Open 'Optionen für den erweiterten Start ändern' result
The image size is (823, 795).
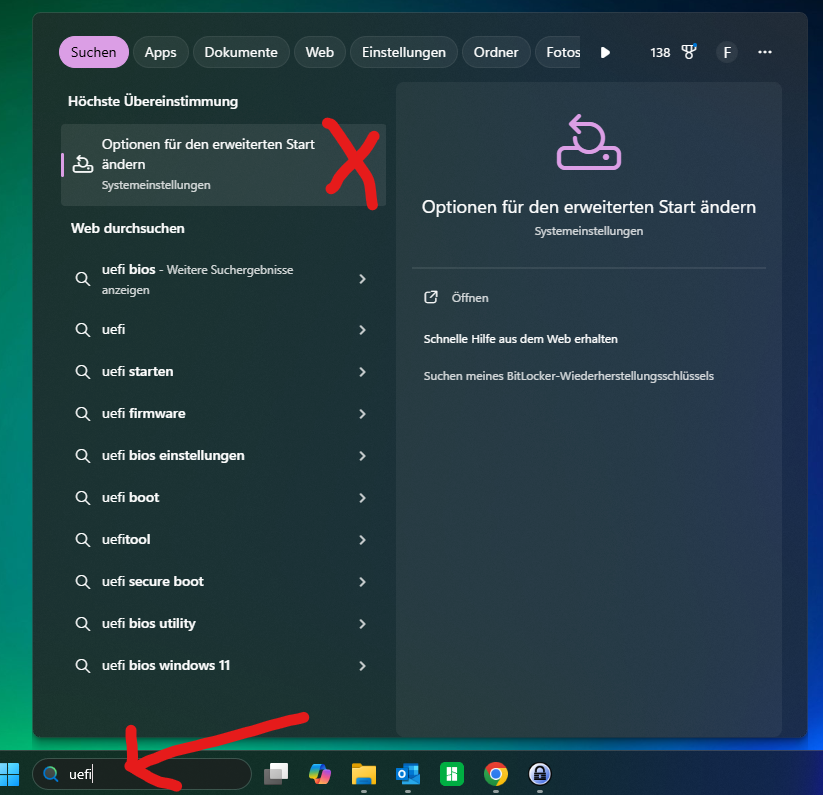coord(224,165)
